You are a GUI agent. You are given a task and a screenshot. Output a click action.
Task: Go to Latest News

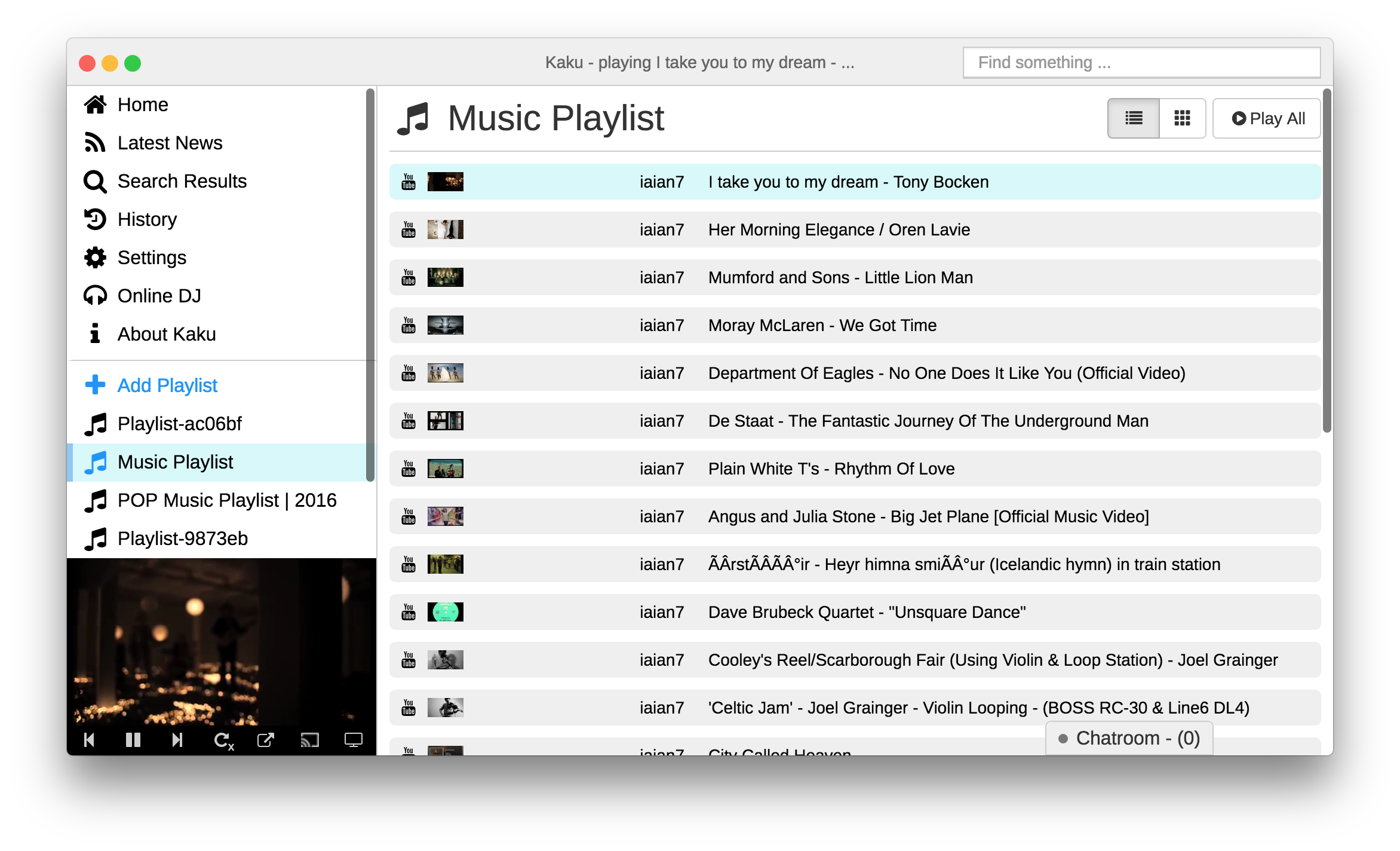(170, 143)
